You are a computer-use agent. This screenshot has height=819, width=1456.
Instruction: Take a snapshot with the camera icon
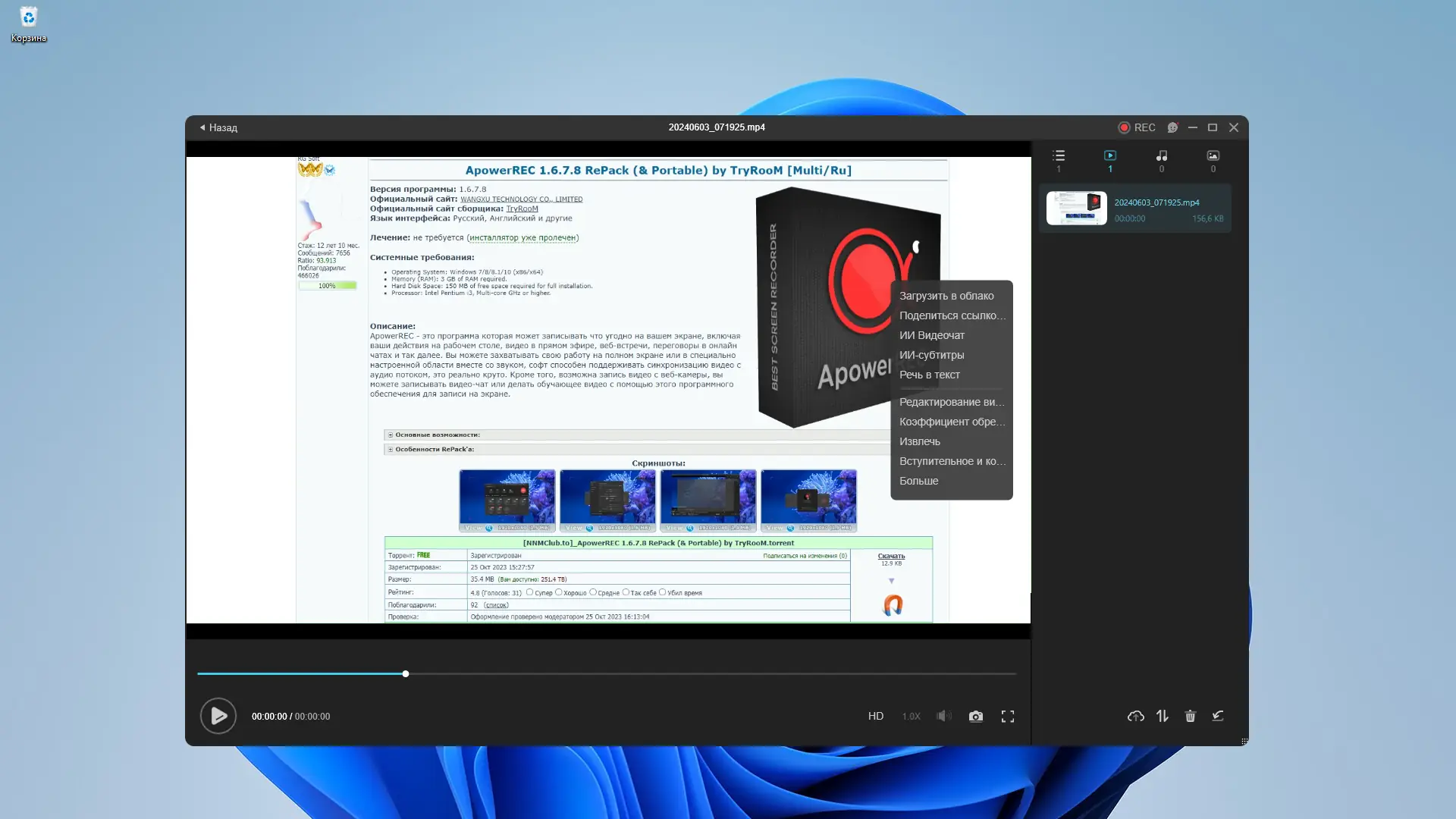[x=976, y=716]
